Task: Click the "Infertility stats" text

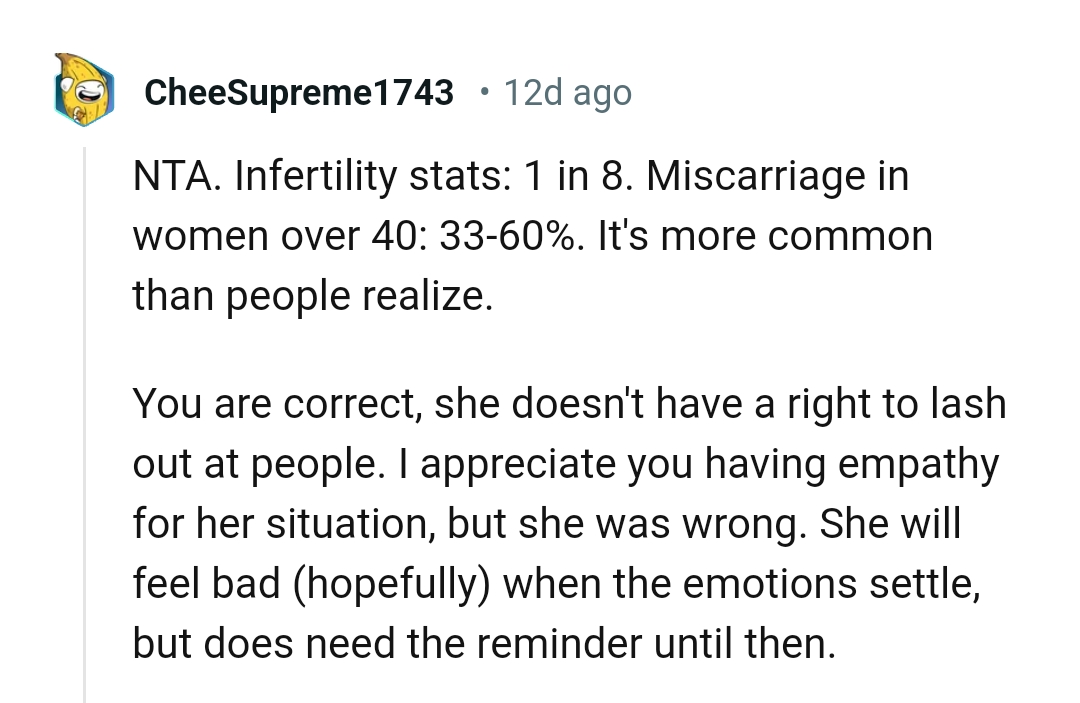Action: (x=368, y=177)
